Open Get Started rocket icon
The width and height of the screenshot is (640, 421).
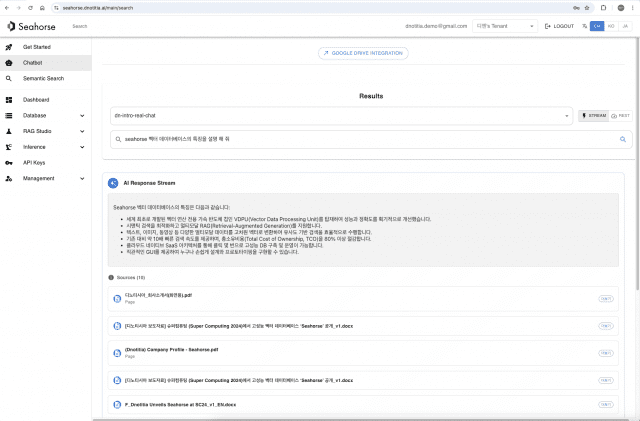tap(9, 47)
